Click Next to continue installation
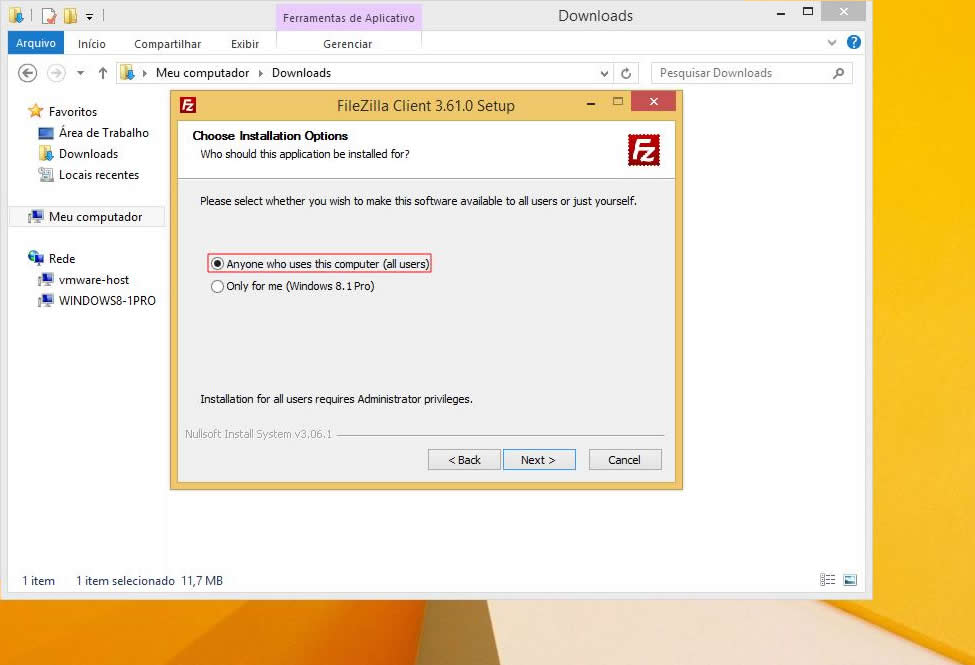The width and height of the screenshot is (975, 665). [x=538, y=460]
